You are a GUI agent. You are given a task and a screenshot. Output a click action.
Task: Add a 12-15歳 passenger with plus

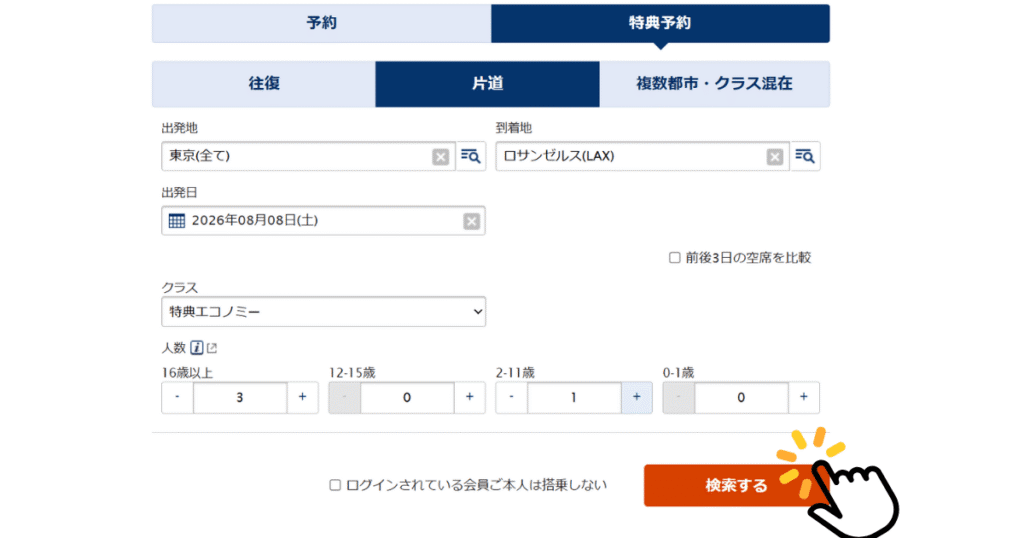(469, 397)
